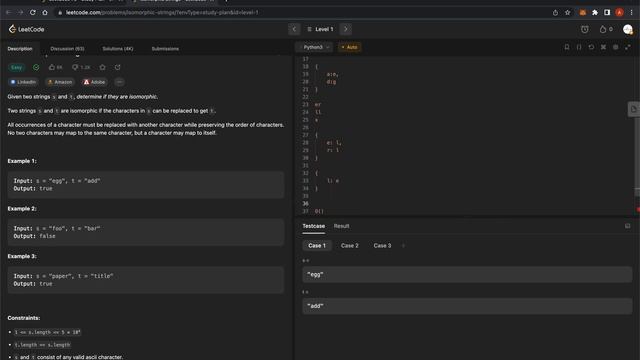
Task: Switch to the Discussion tab
Action: (67, 49)
